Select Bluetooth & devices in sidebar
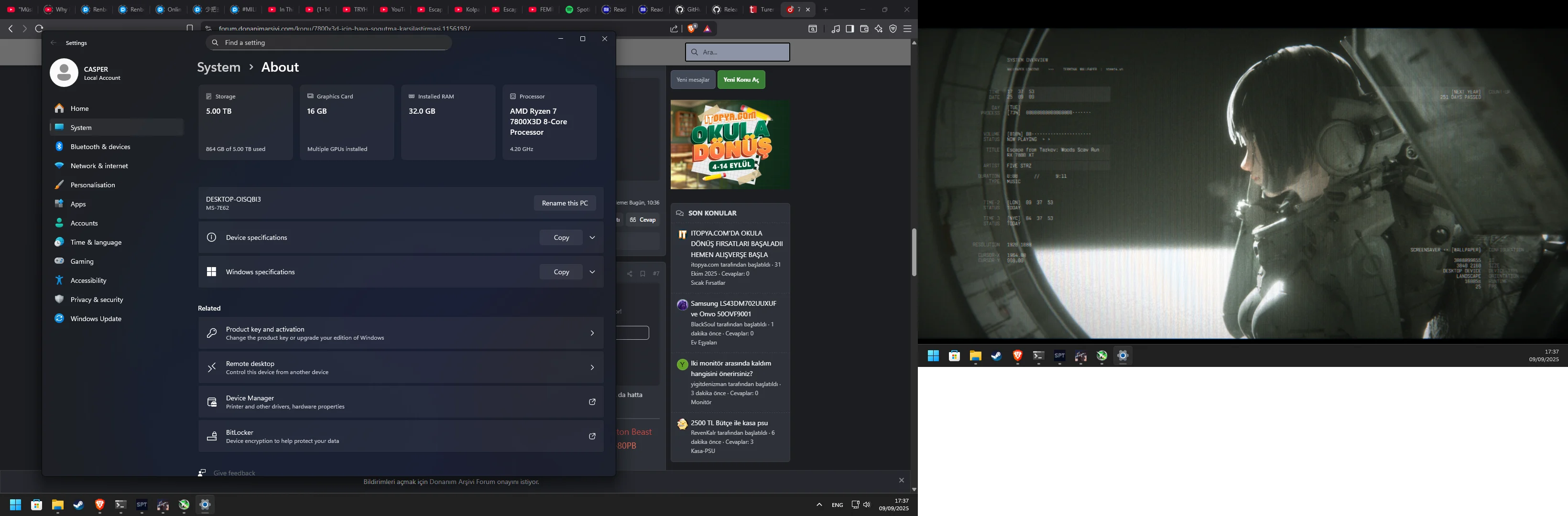Viewport: 1568px width, 516px height. [x=100, y=147]
